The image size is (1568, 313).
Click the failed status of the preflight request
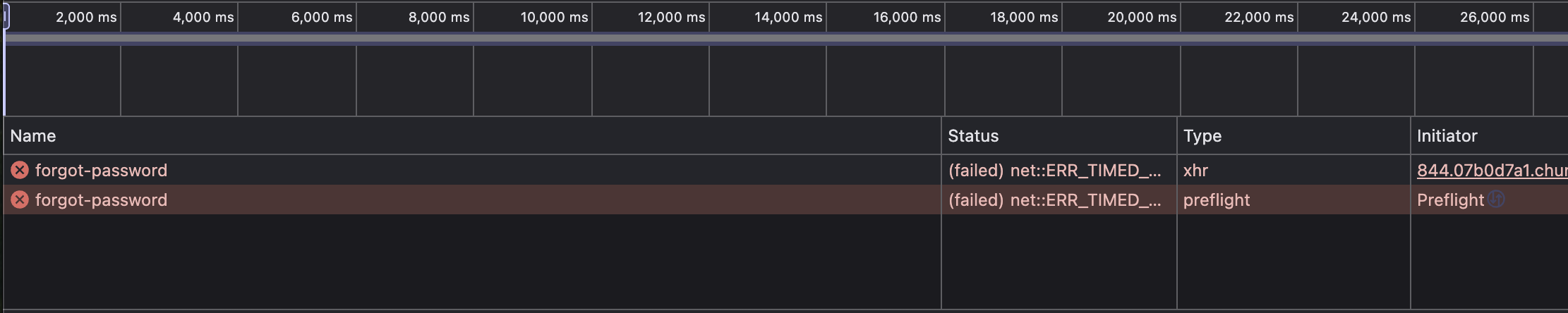(1054, 200)
